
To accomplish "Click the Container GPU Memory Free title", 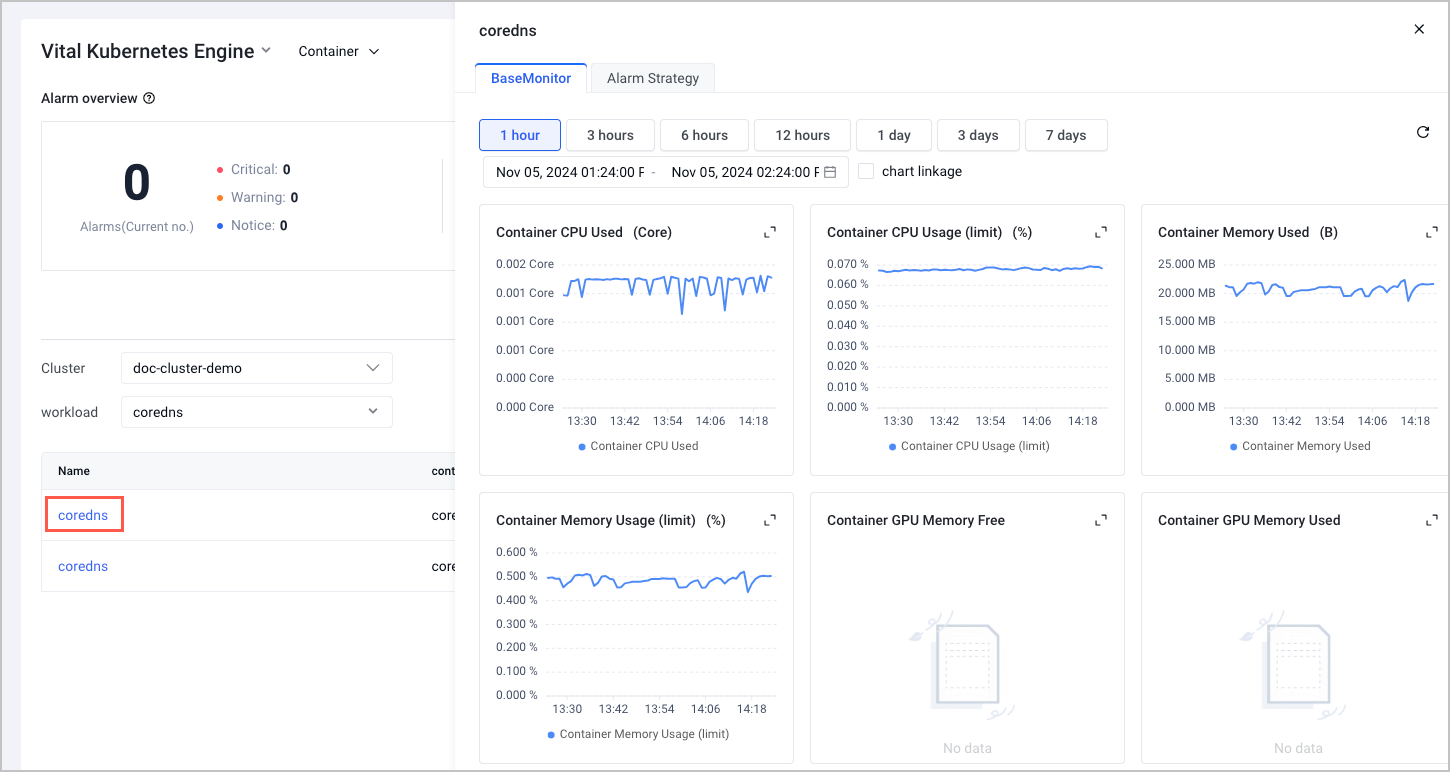I will tap(916, 520).
